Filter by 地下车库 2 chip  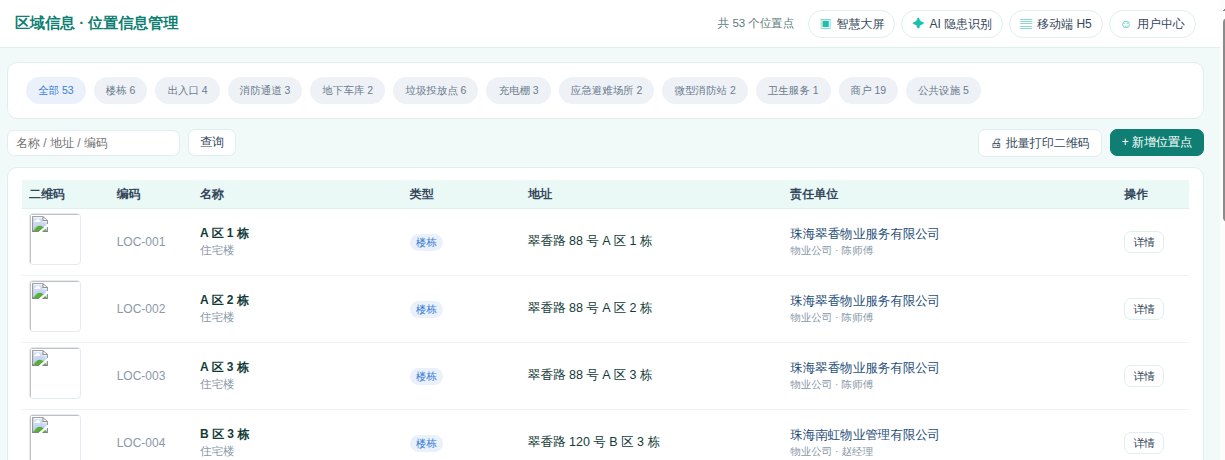[347, 91]
